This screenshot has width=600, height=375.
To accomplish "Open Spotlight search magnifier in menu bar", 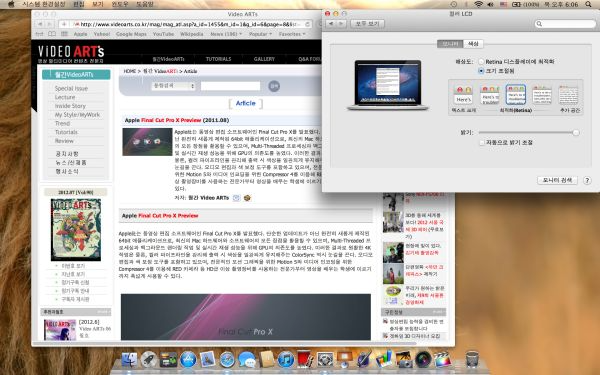I will [x=588, y=4].
